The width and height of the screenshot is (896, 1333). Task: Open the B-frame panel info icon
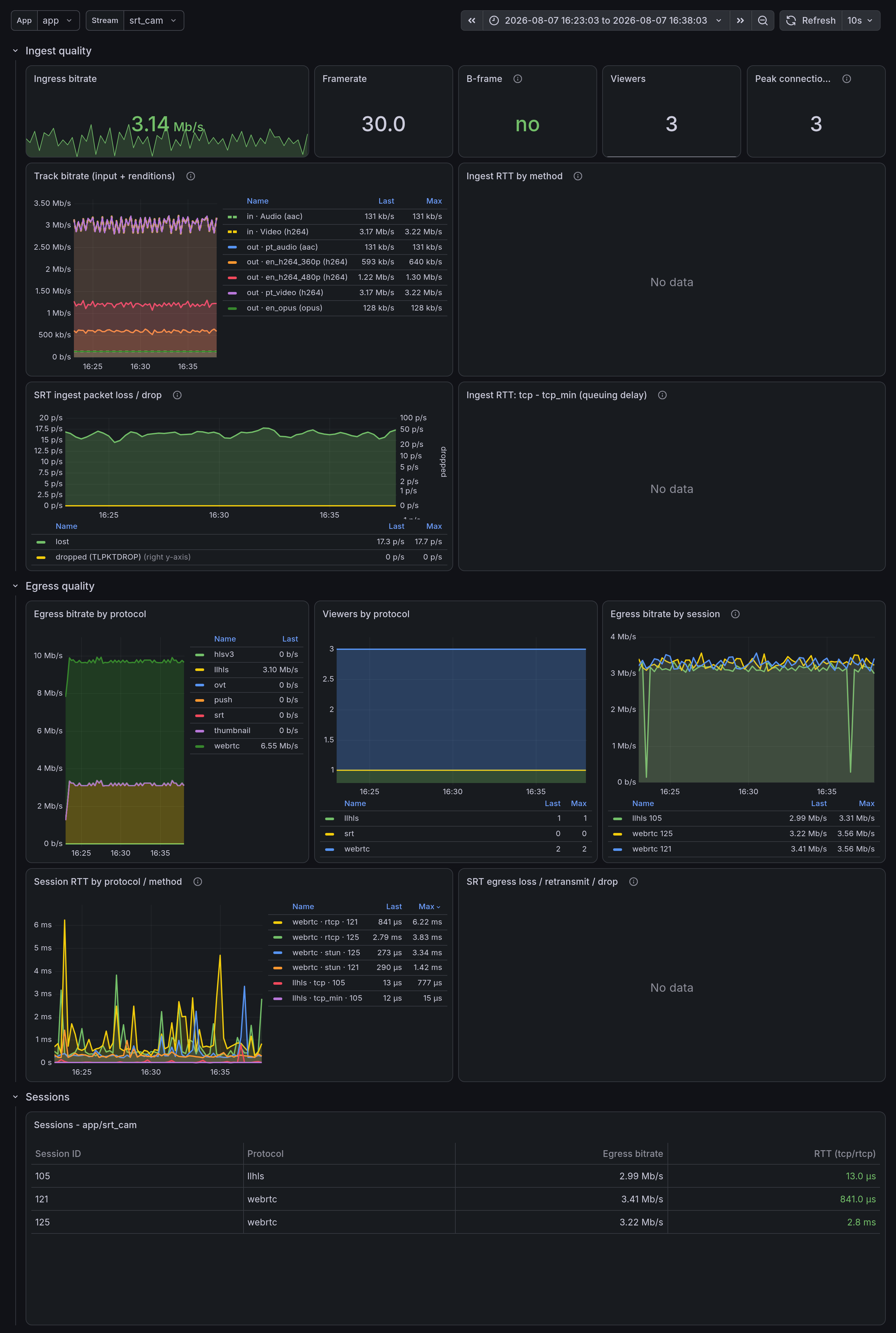click(x=518, y=79)
